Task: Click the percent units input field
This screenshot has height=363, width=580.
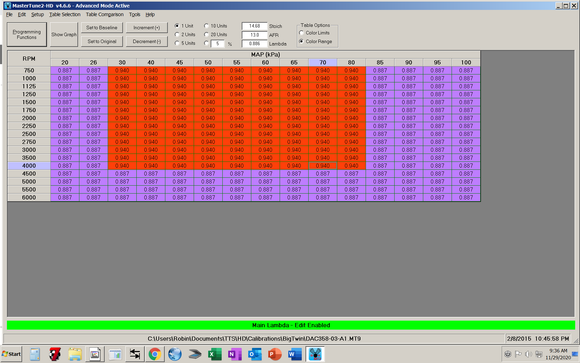Action: [218, 44]
